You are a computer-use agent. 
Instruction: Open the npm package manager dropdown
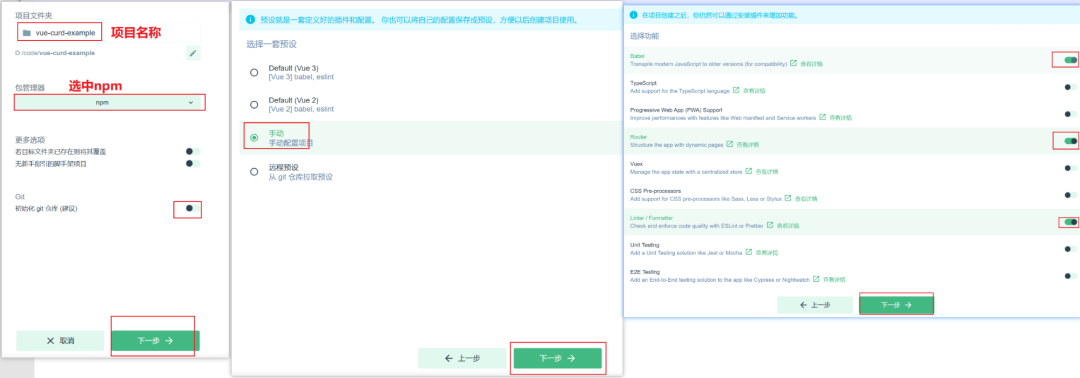tap(109, 103)
